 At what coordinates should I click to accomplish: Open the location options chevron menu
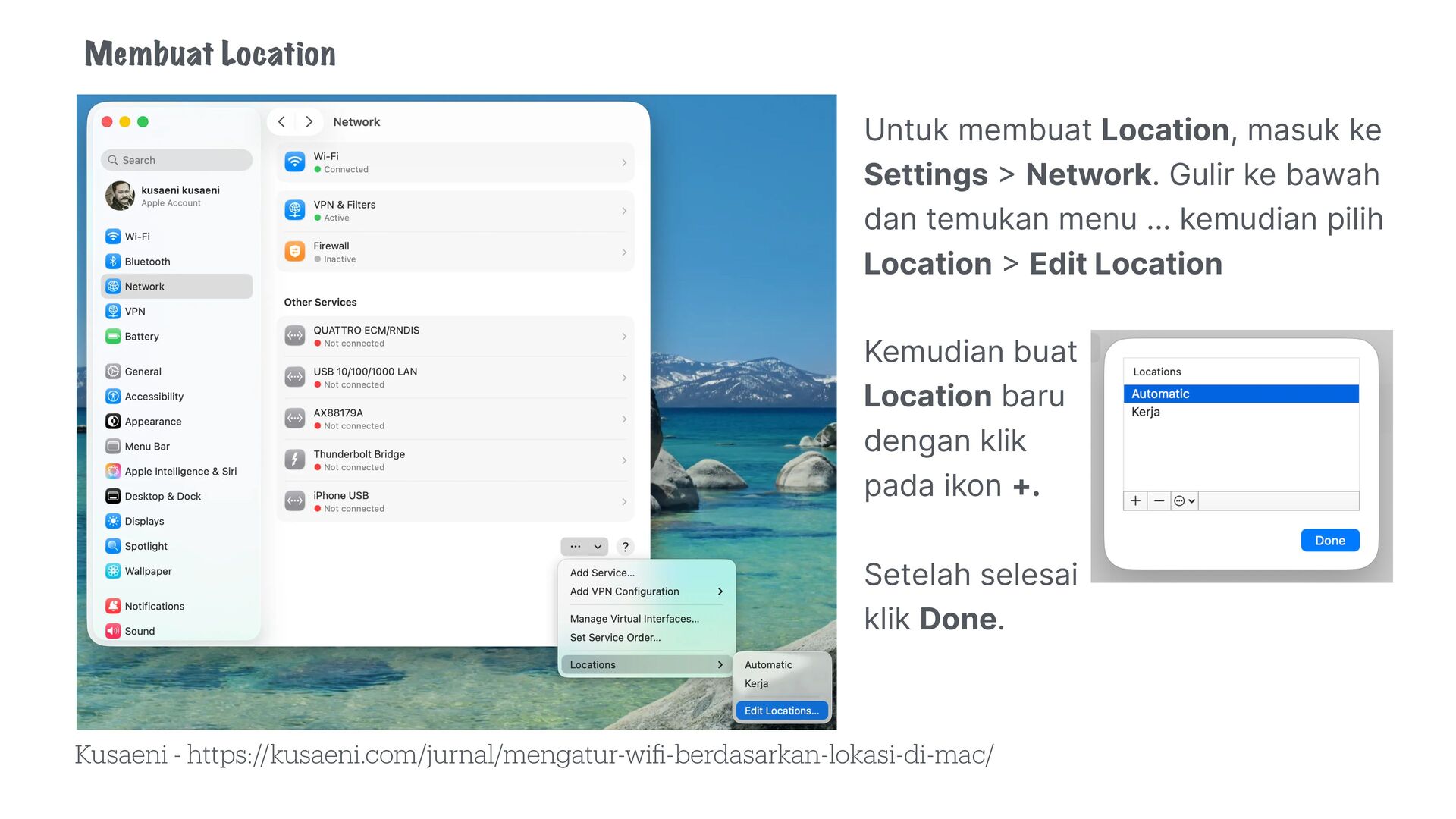tap(1185, 501)
